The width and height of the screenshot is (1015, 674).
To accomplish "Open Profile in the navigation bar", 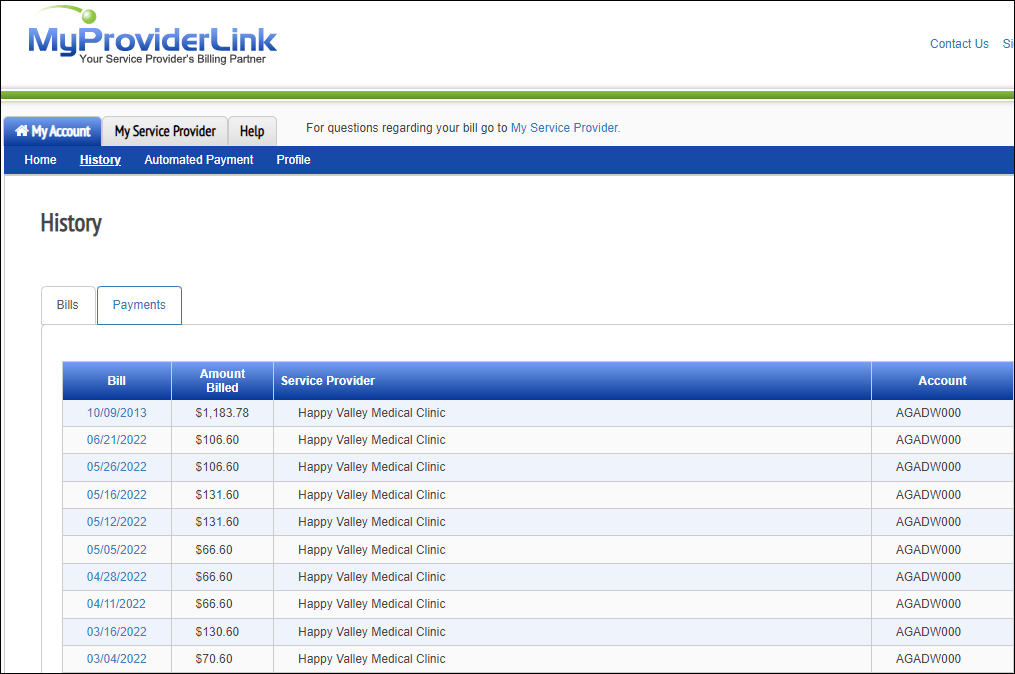I will click(293, 159).
